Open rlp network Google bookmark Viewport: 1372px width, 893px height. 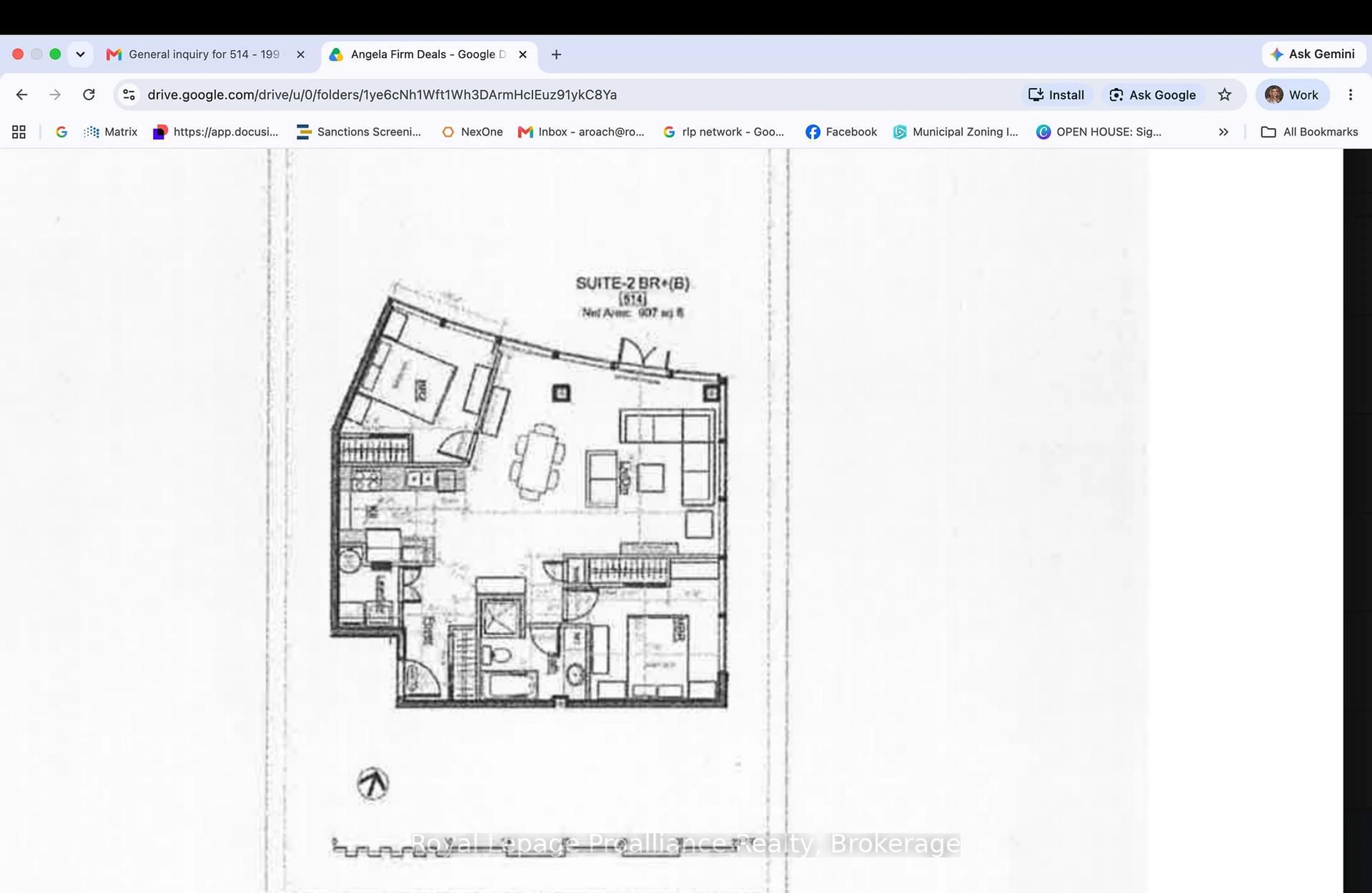[724, 132]
